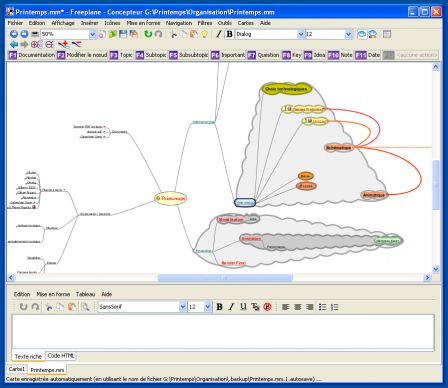The height and width of the screenshot is (388, 448).
Task: Open the zoom 50% dropdown
Action: 92,34
